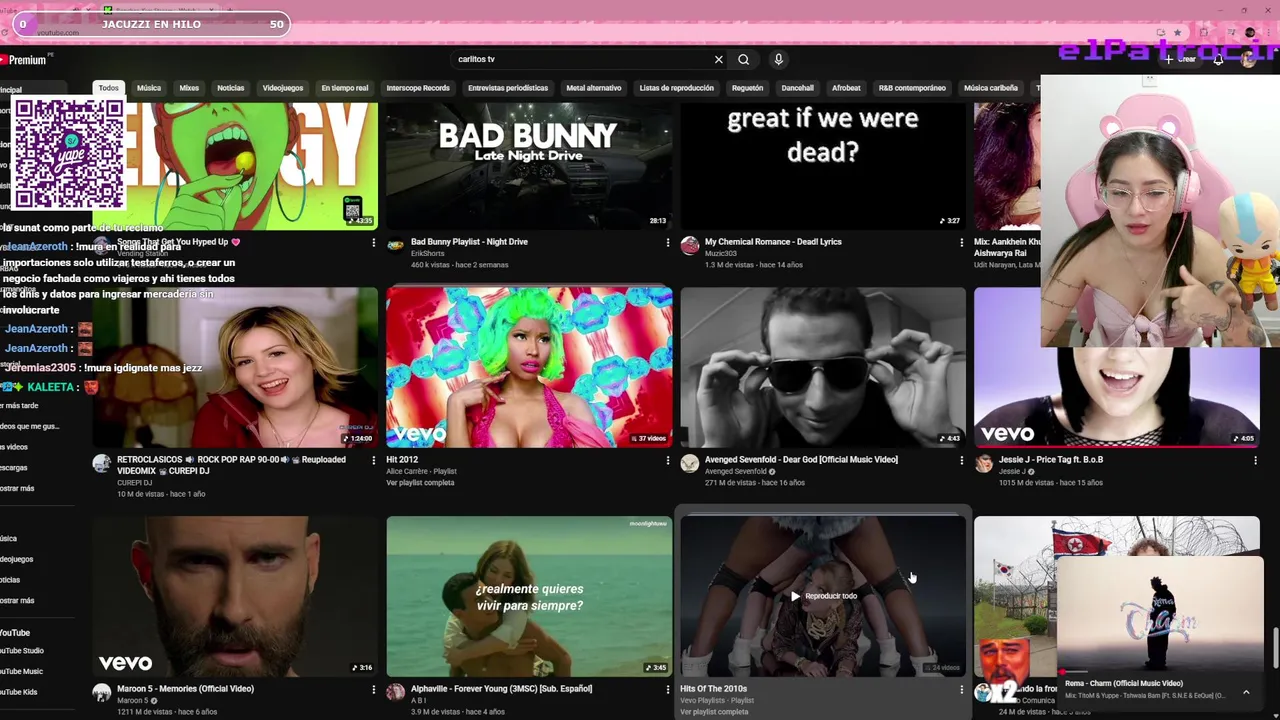Bookmark the page with the star icon
Image resolution: width=1280 pixels, height=720 pixels.
[1177, 32]
